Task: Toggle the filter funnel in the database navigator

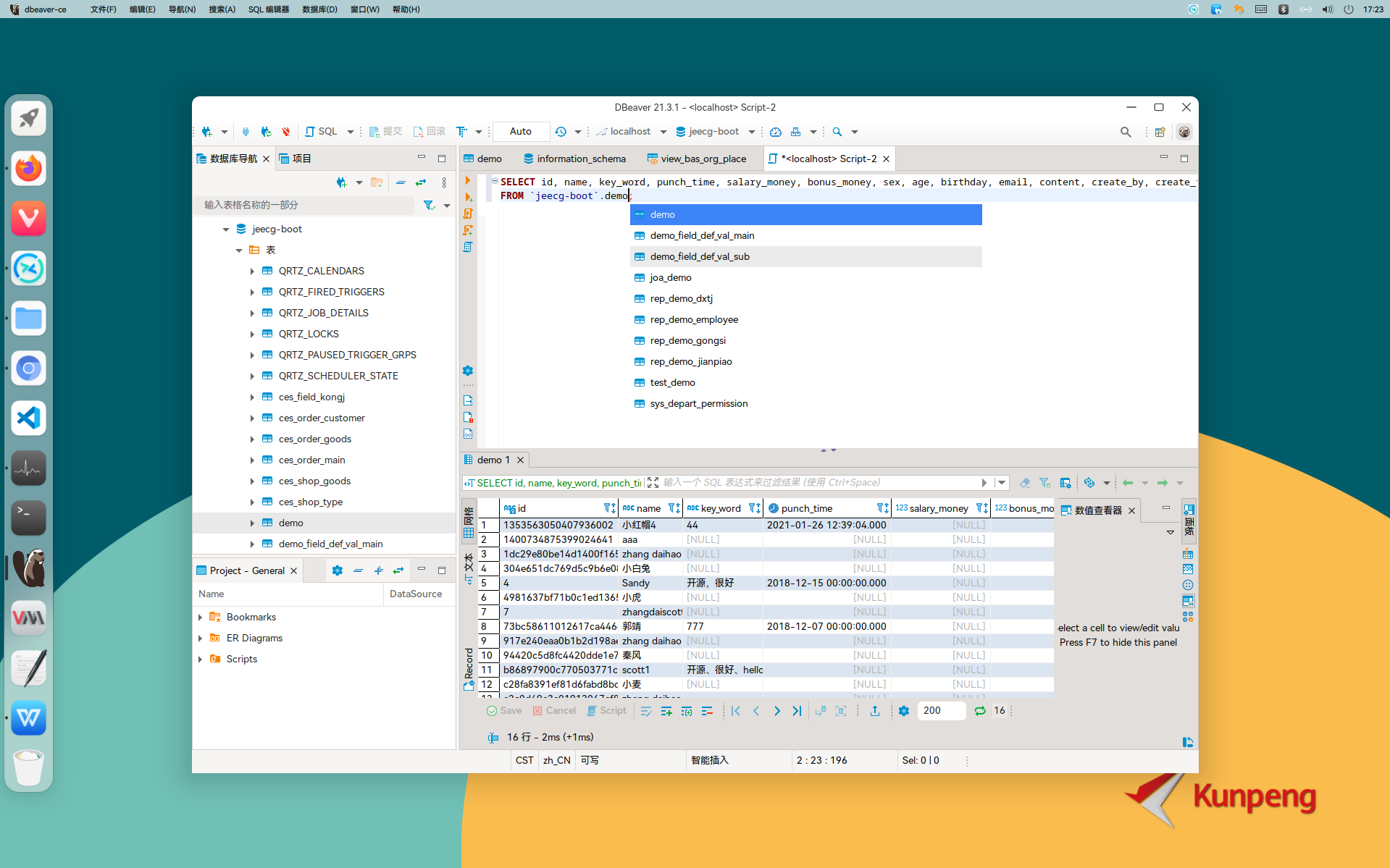Action: pyautogui.click(x=429, y=206)
